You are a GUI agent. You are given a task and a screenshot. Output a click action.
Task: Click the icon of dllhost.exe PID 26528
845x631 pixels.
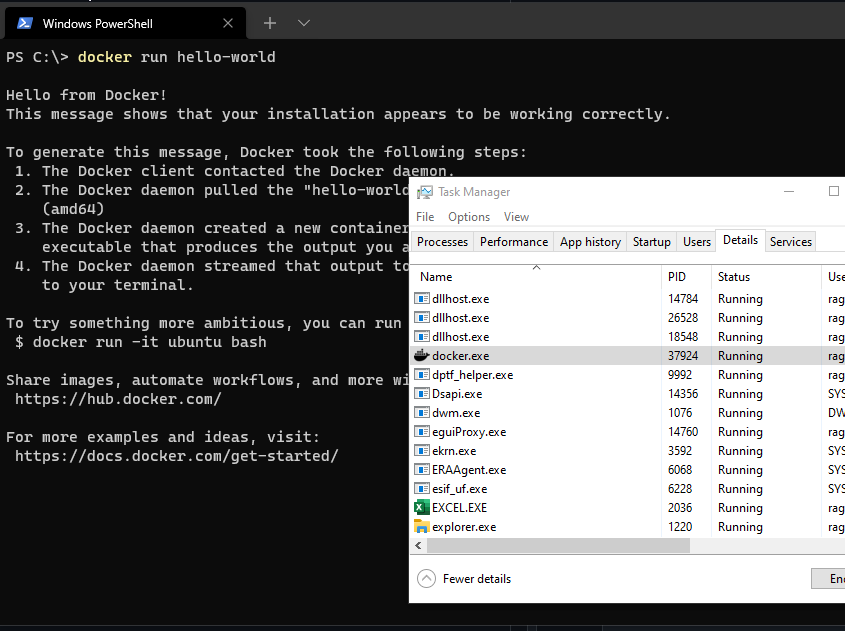[421, 317]
